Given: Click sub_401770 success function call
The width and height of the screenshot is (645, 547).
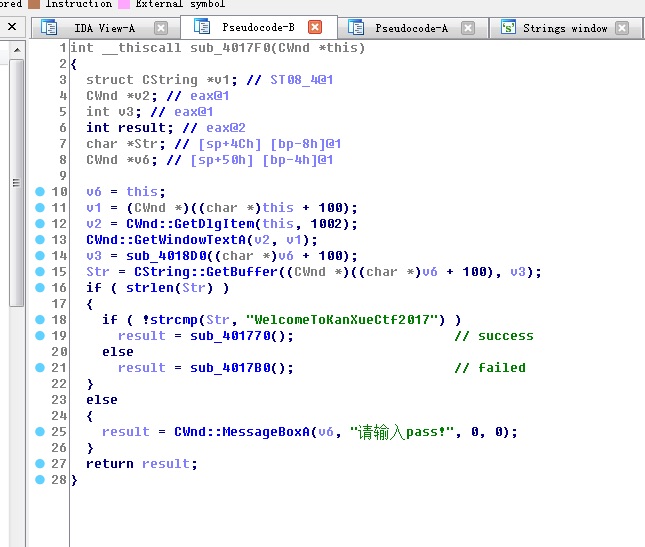Looking at the screenshot, I should point(230,336).
